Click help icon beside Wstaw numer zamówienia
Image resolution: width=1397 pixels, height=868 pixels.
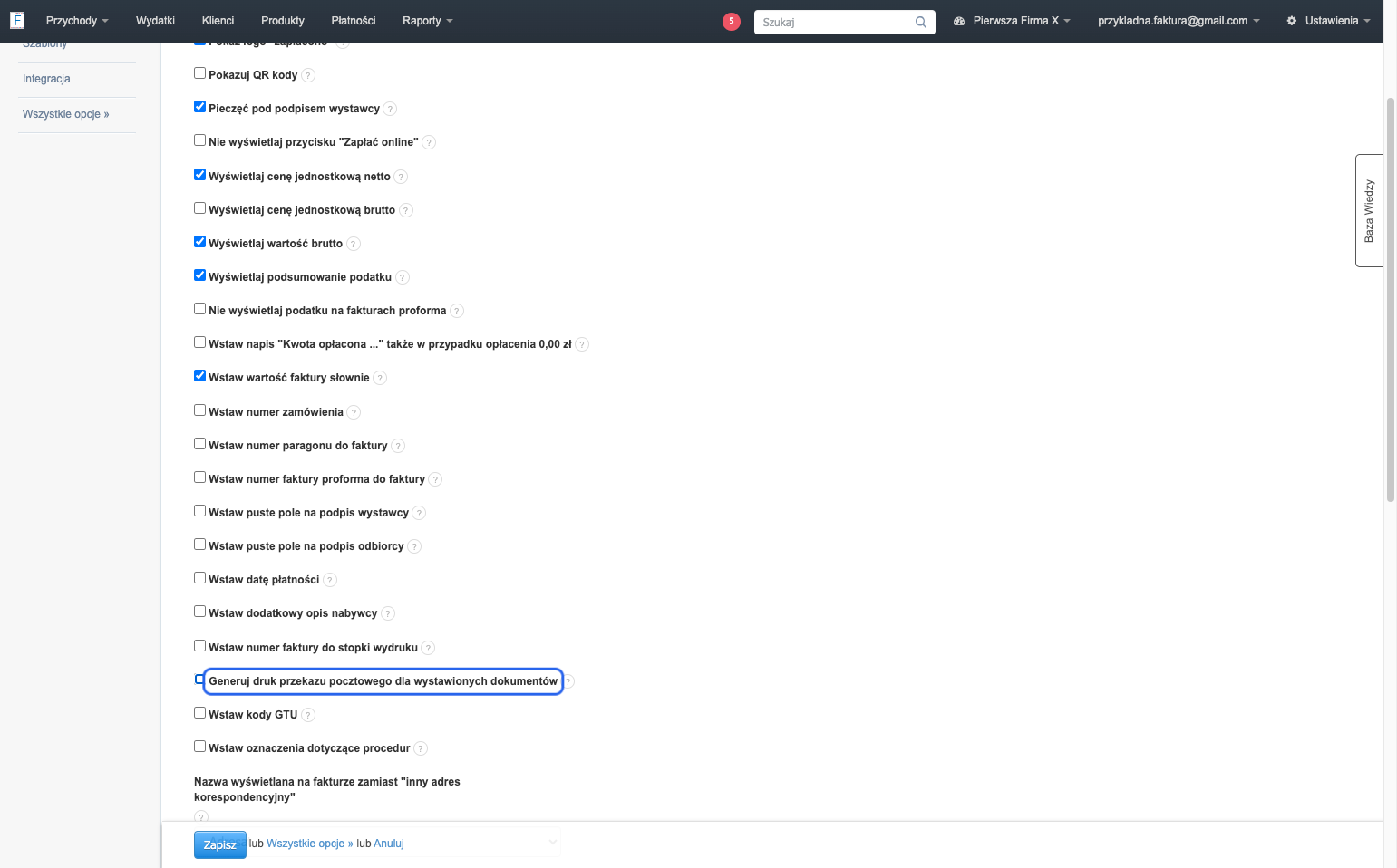[x=354, y=412]
